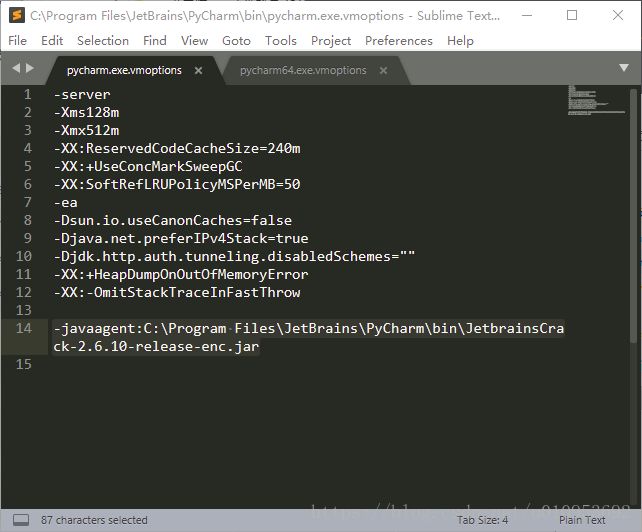This screenshot has width=642, height=532.
Task: Close the Sublime Text window
Action: point(618,16)
